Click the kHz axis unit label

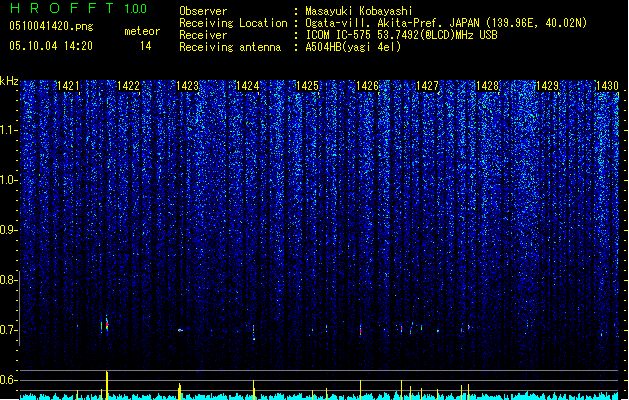click(9, 81)
